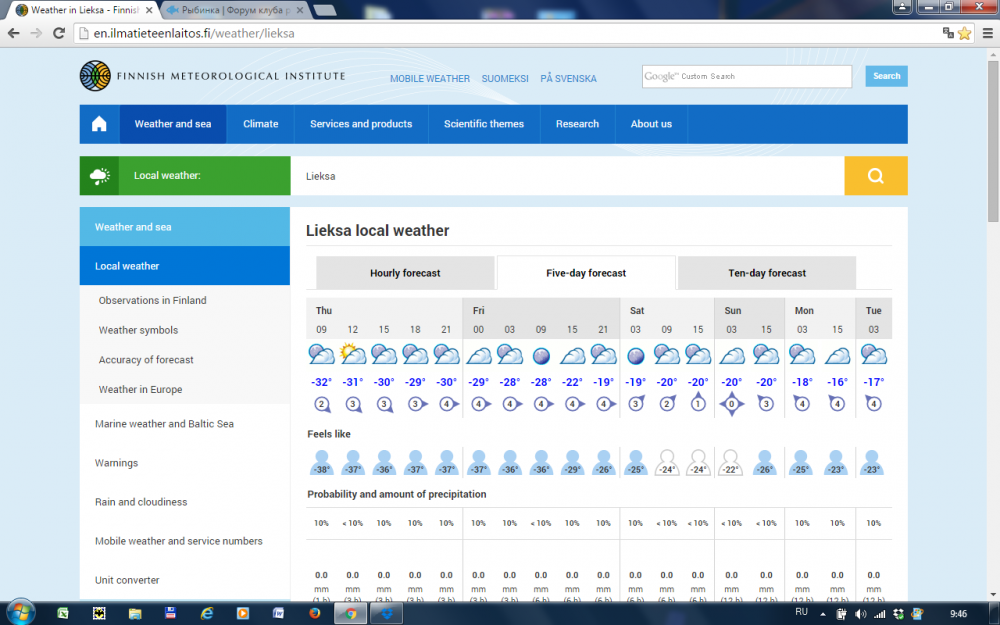Open the Services and products menu
The width and height of the screenshot is (1000, 625).
pos(361,124)
